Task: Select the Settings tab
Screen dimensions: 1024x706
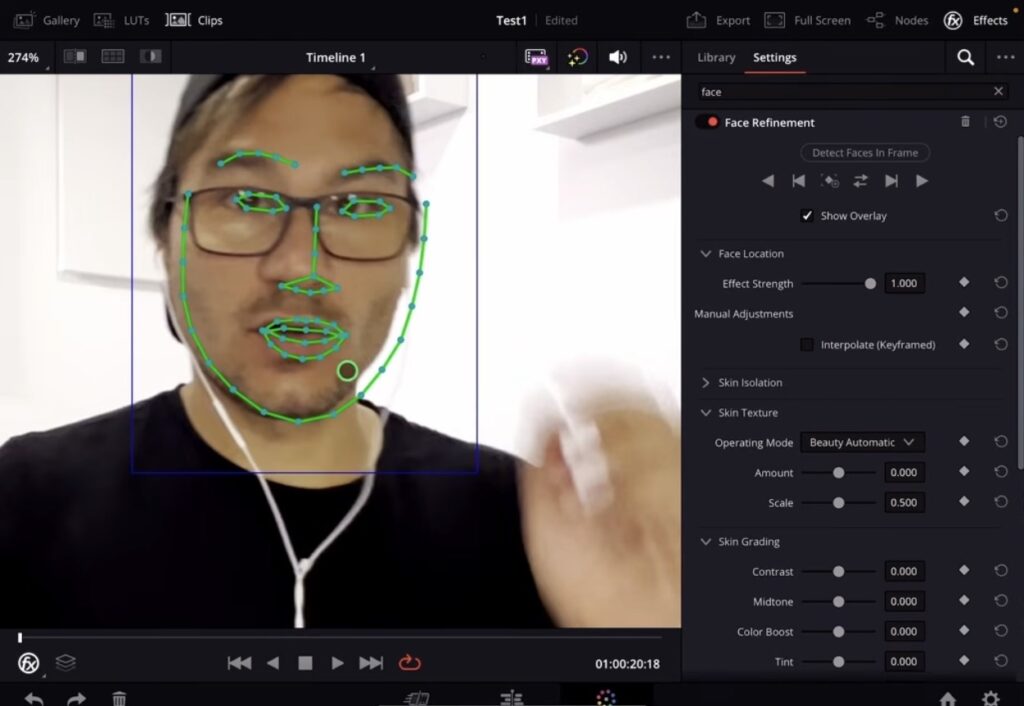Action: [x=774, y=58]
